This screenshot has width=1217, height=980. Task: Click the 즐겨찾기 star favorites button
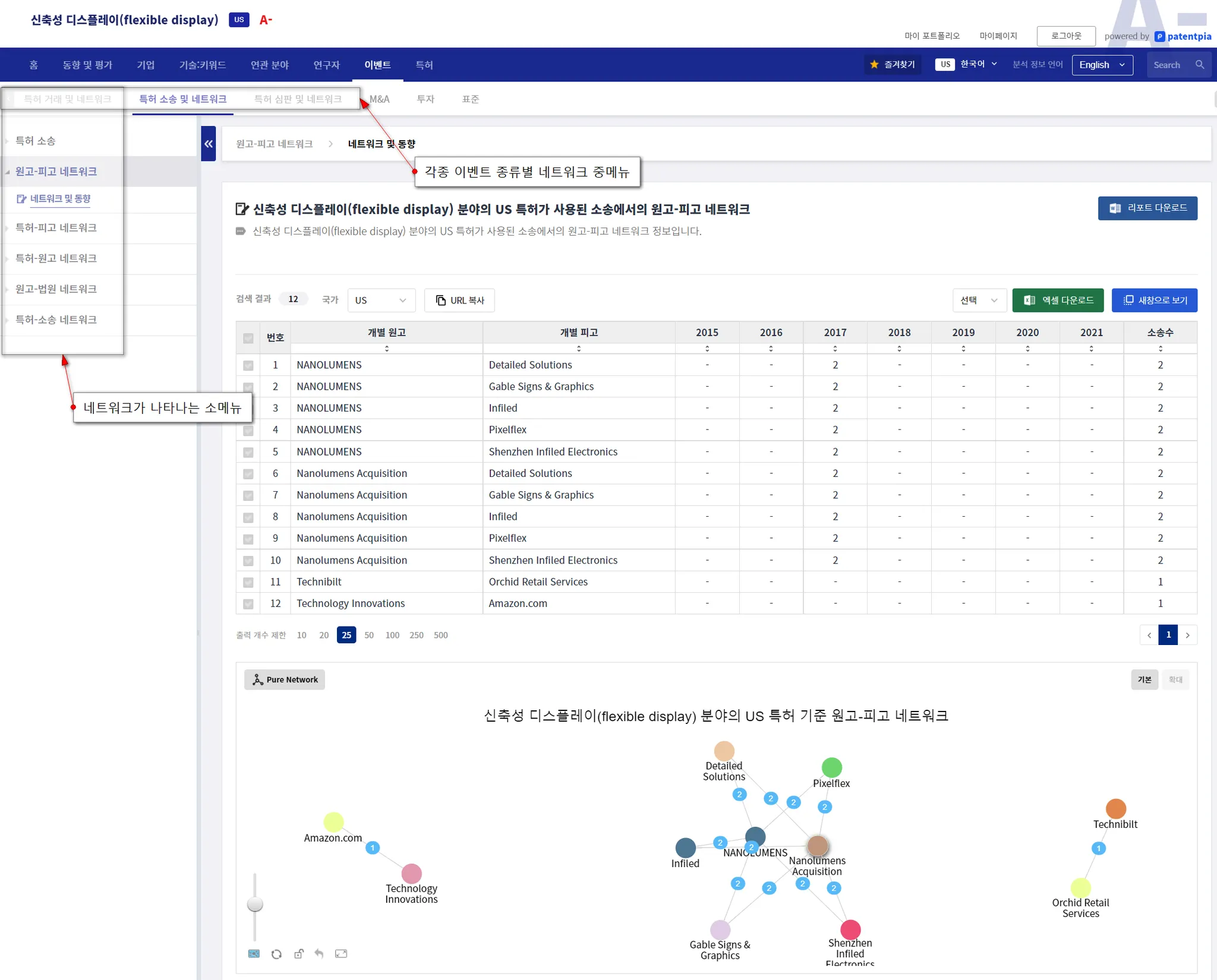892,65
